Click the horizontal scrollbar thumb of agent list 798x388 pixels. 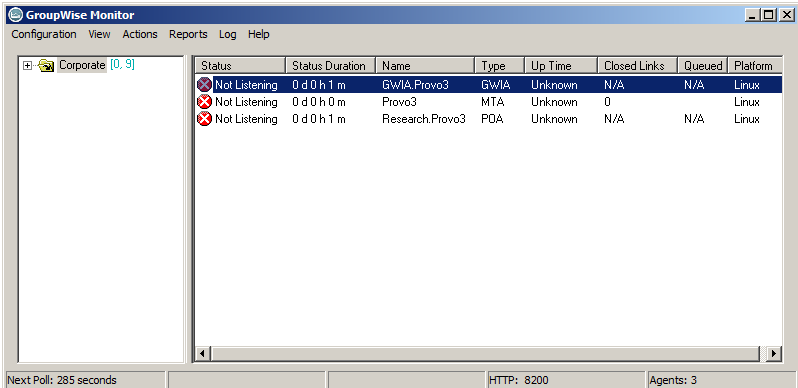point(484,353)
